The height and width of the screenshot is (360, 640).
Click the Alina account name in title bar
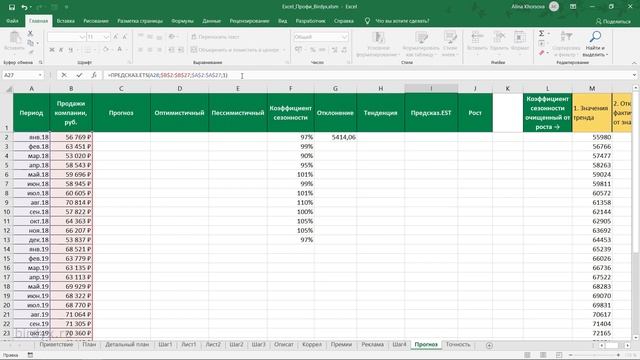528,7
